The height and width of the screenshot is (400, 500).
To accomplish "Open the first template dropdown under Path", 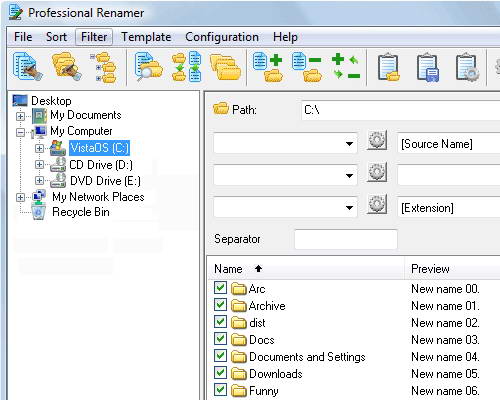I will coord(349,144).
